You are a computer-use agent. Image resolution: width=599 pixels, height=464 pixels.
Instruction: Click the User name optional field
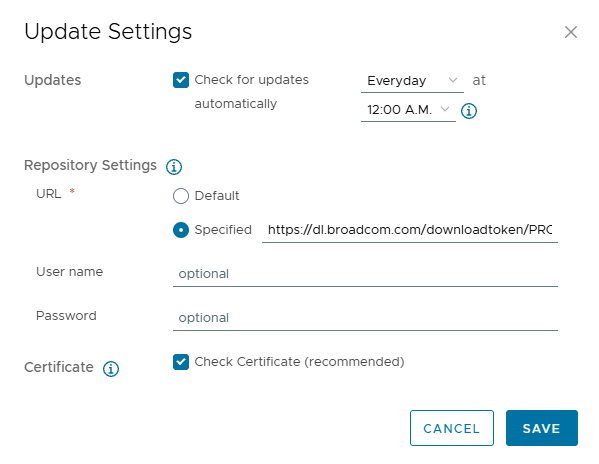point(365,274)
